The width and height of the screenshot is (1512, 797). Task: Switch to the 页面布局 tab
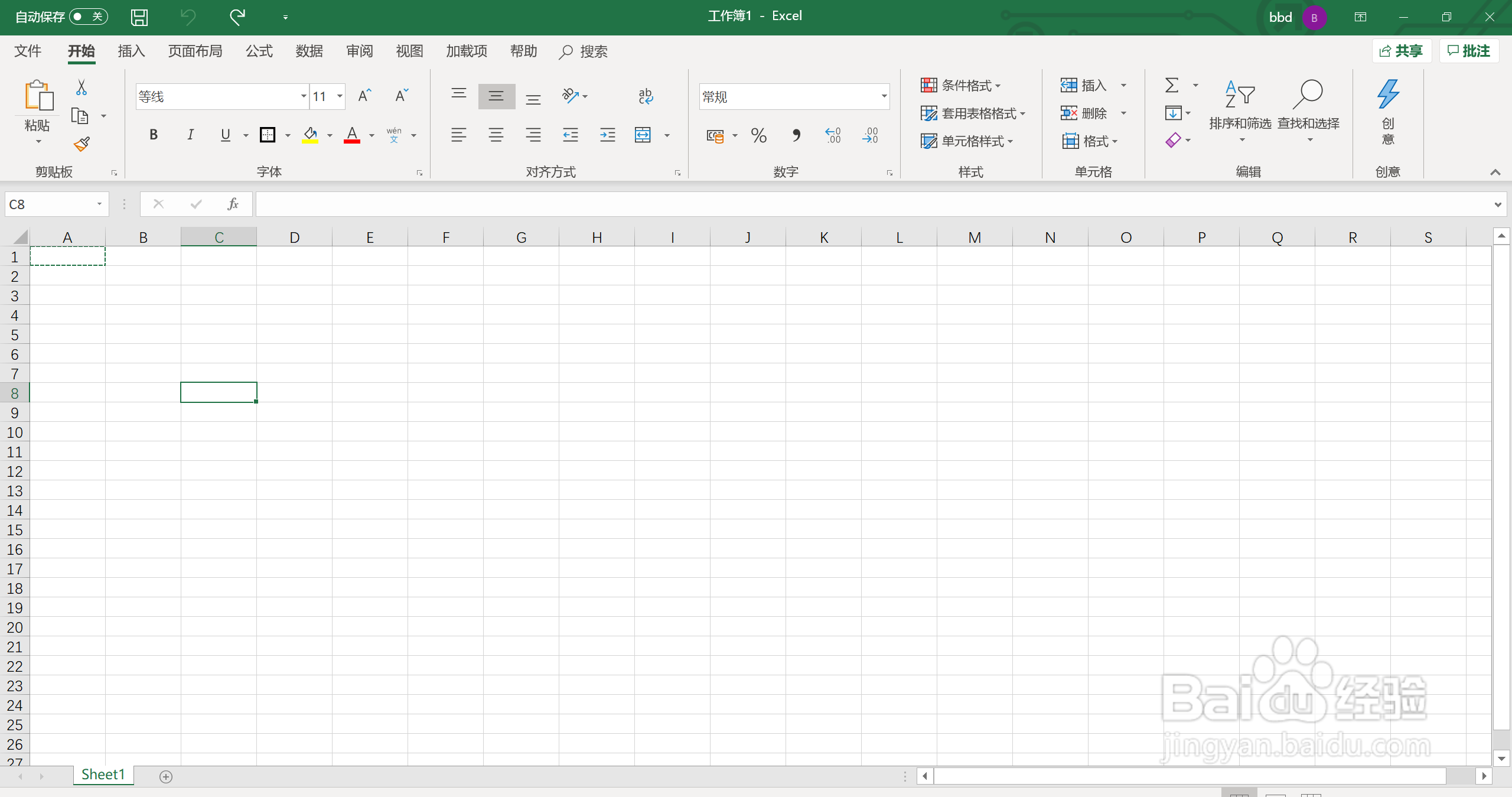(195, 51)
